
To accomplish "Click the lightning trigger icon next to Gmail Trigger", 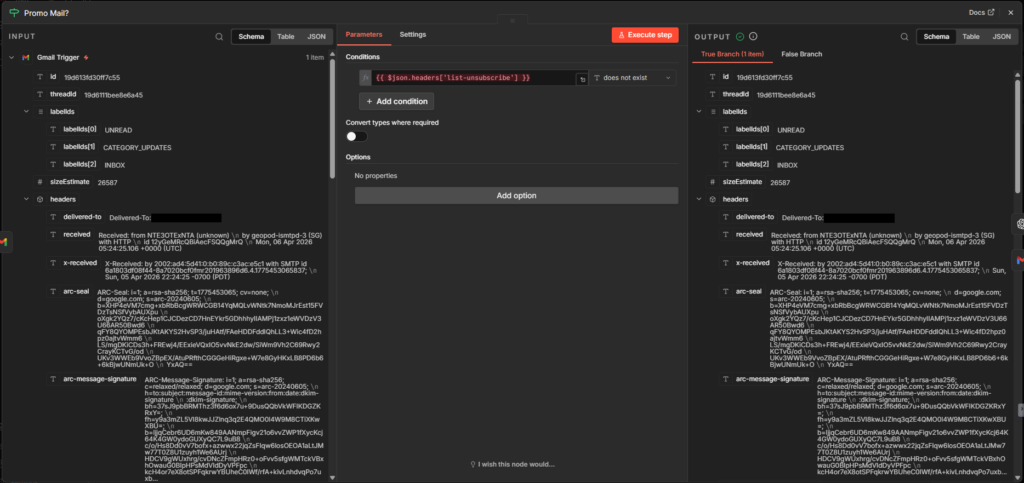I will [86, 57].
